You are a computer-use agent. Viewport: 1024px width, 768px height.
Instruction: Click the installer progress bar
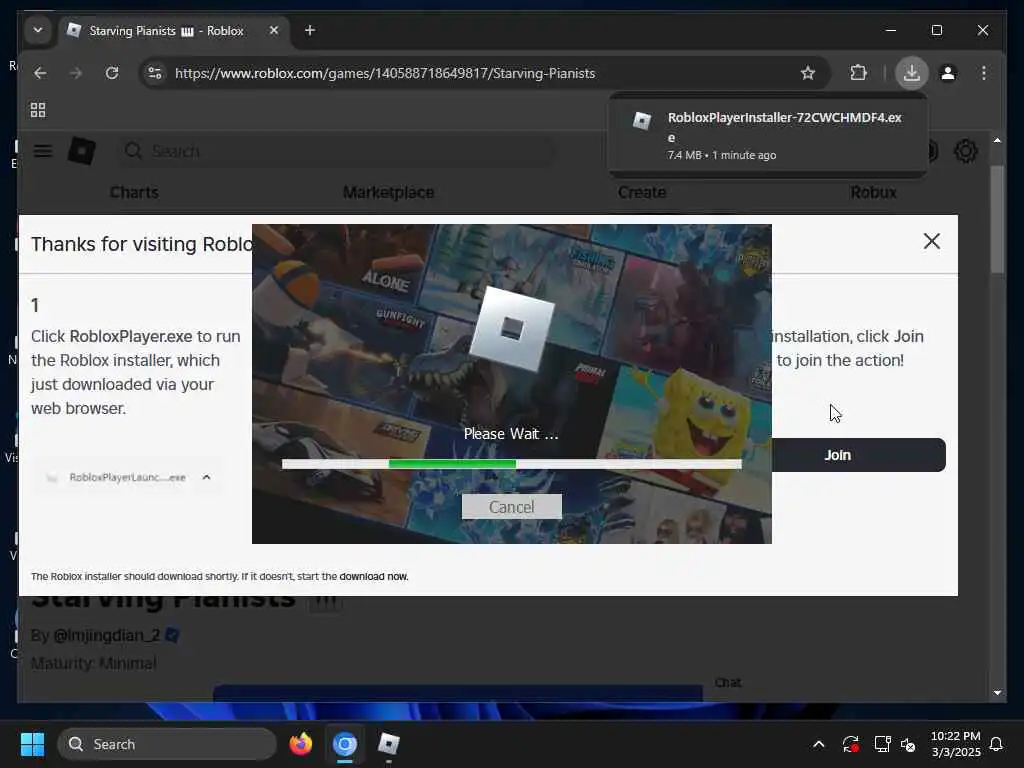tap(512, 464)
